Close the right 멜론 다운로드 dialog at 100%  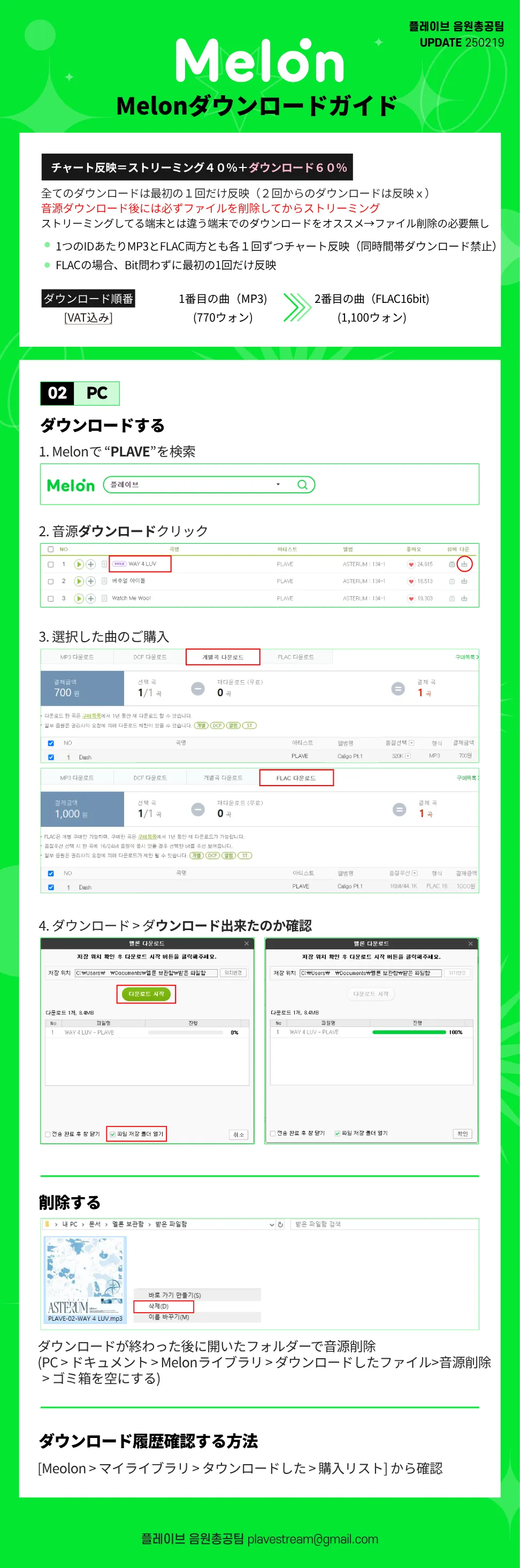[x=470, y=943]
